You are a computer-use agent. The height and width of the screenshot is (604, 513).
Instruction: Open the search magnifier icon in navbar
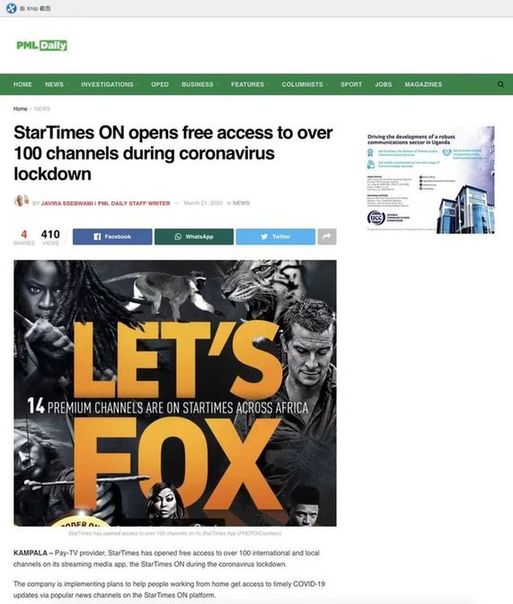pyautogui.click(x=500, y=84)
